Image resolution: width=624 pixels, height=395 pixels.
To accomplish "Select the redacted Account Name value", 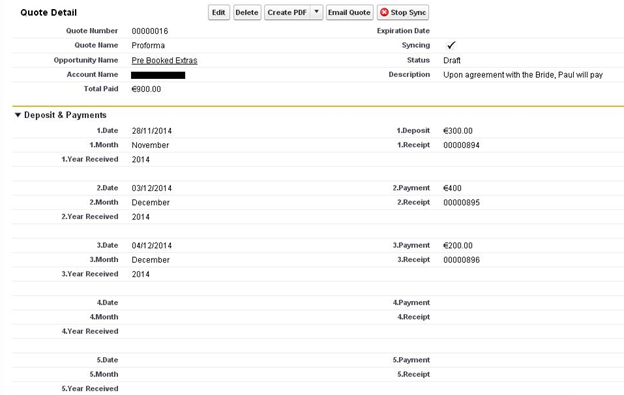I will tap(158, 75).
